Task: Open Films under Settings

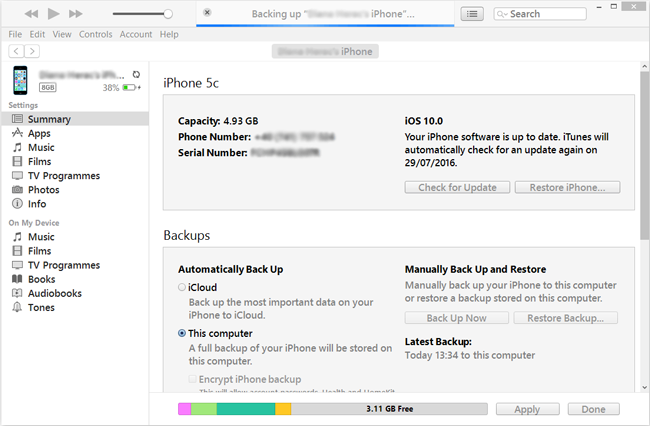Action: coord(75,162)
